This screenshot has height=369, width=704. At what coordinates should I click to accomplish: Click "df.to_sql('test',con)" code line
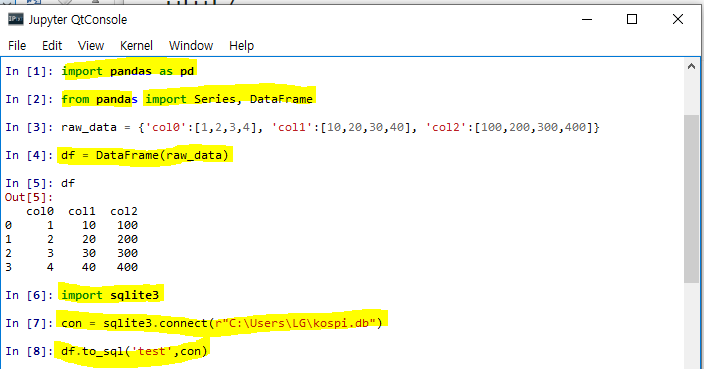point(134,351)
